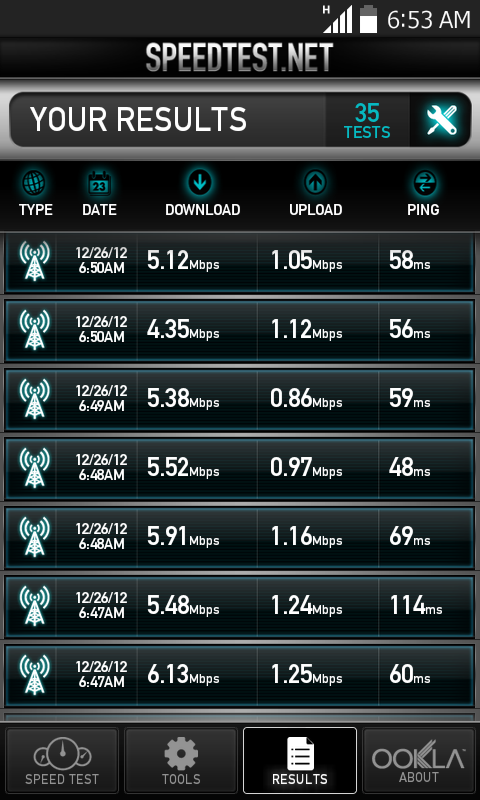Sort results by Upload arrow icon

click(x=315, y=183)
